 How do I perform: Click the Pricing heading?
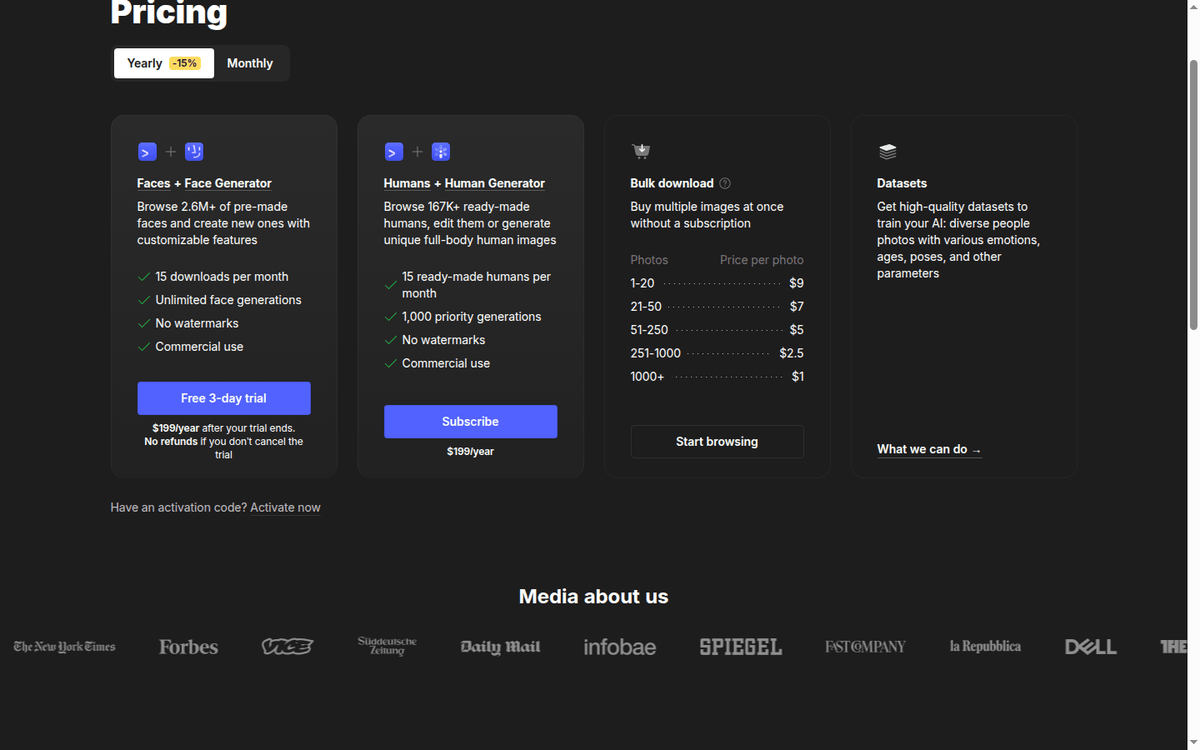pyautogui.click(x=169, y=13)
